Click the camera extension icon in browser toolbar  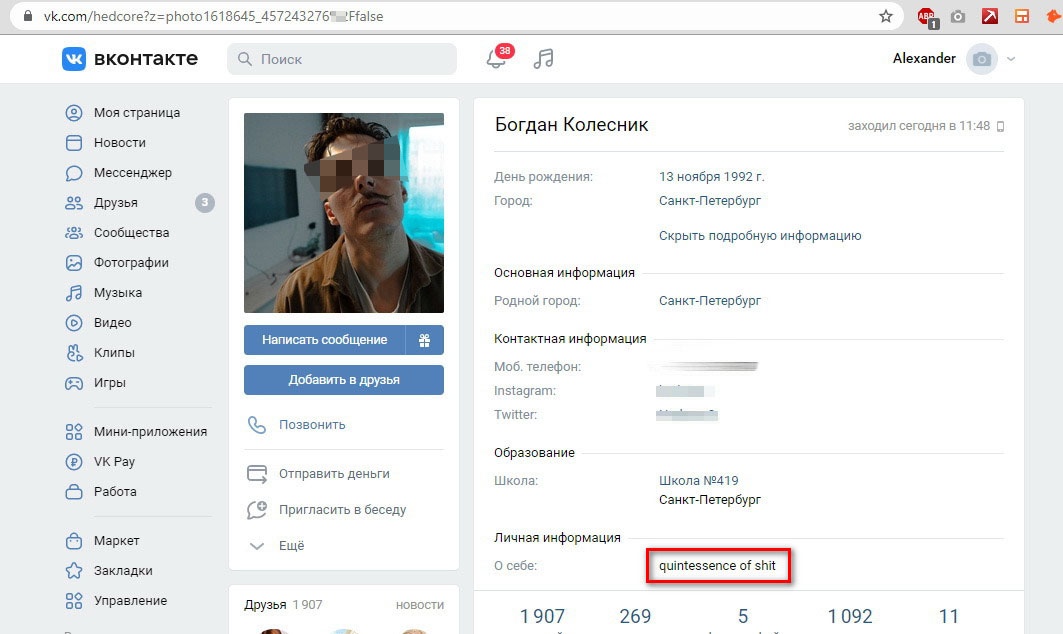(x=958, y=16)
